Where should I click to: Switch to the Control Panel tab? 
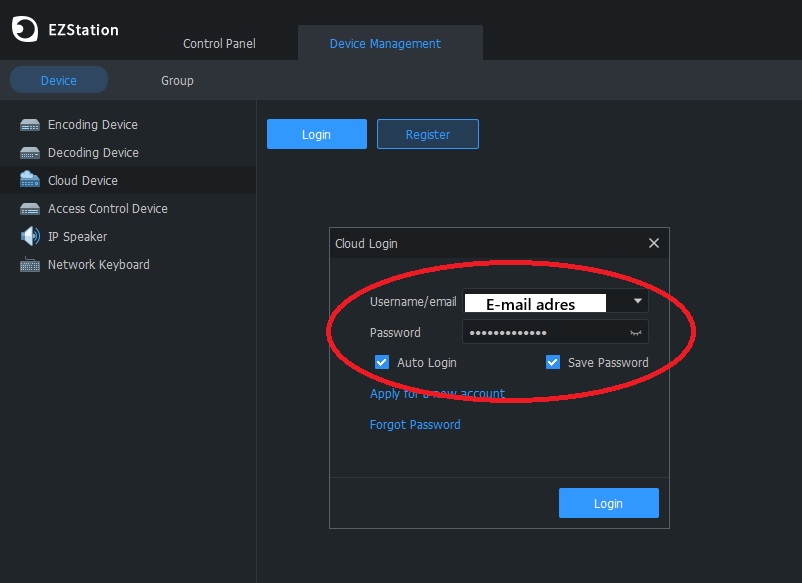[219, 44]
